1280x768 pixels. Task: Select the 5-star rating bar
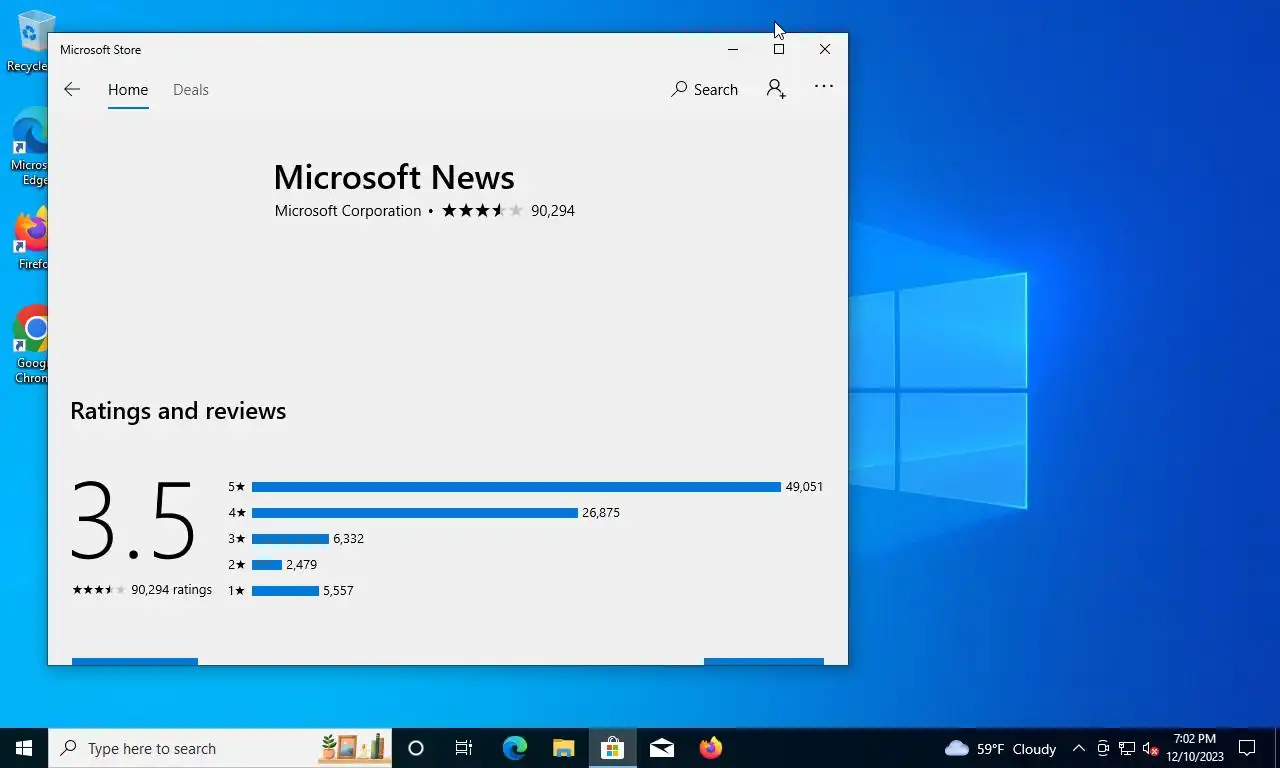point(516,487)
